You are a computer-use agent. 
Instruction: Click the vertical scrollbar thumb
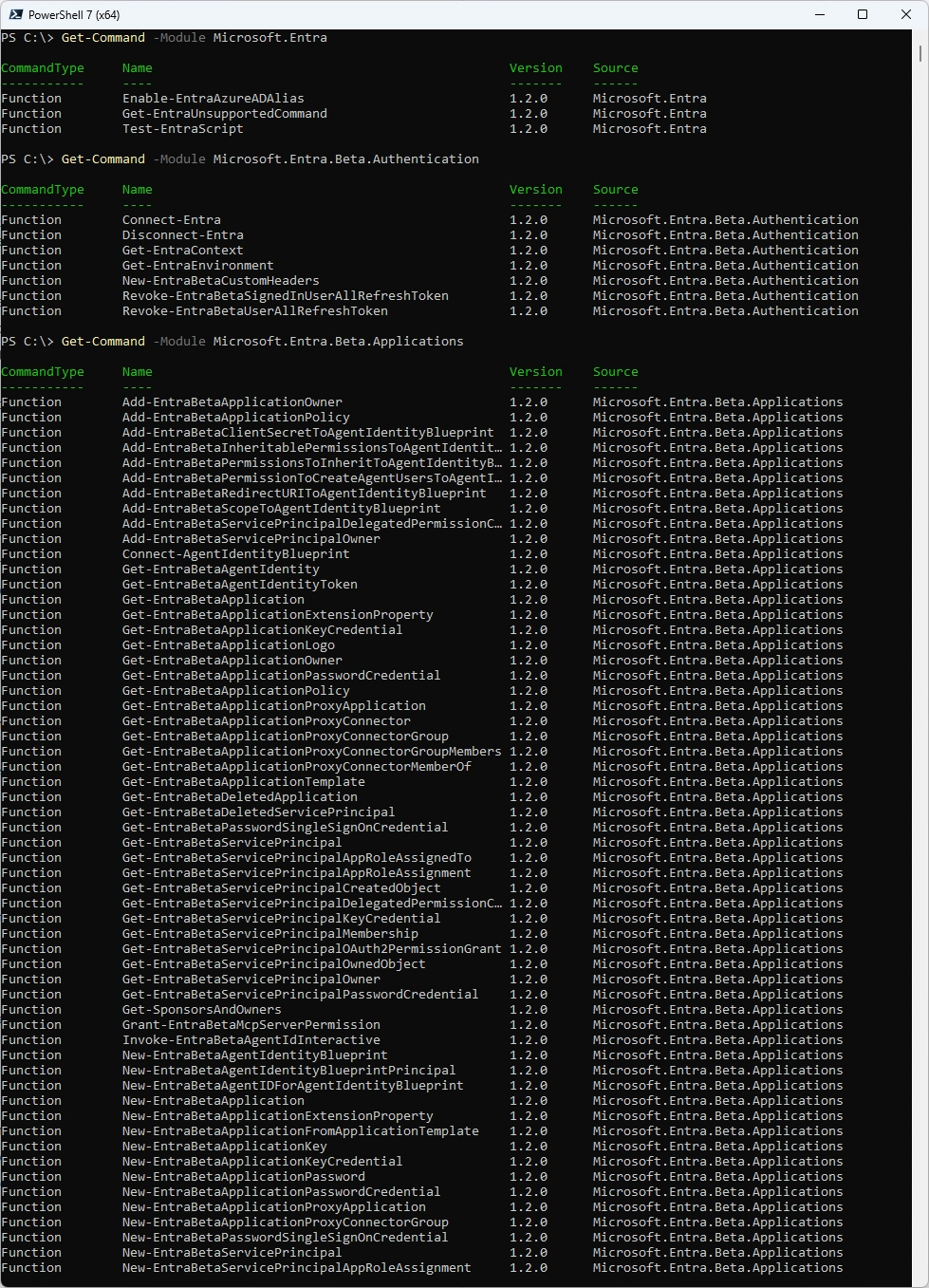(920, 52)
